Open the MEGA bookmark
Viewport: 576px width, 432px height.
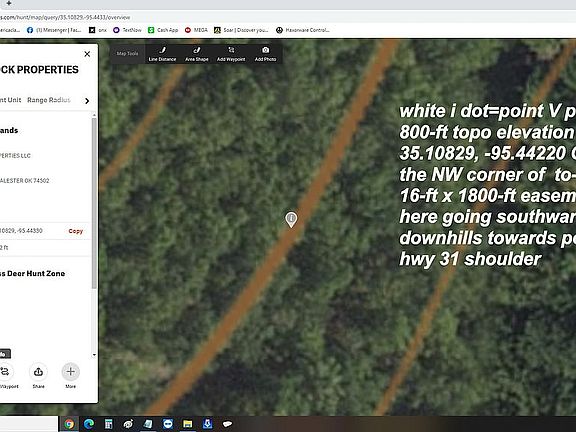[x=196, y=30]
